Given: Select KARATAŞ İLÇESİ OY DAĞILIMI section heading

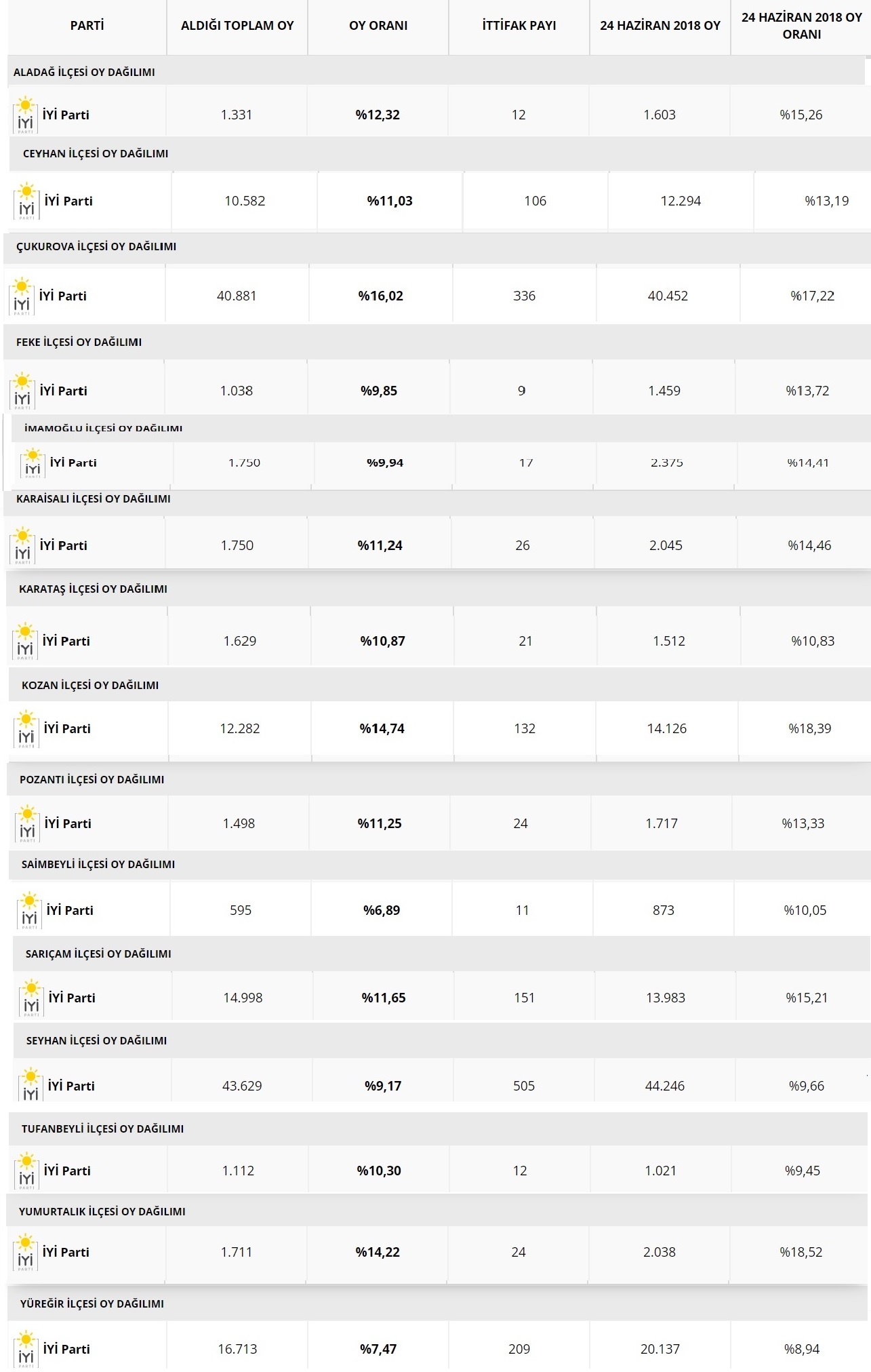Looking at the screenshot, I should coord(93,589).
